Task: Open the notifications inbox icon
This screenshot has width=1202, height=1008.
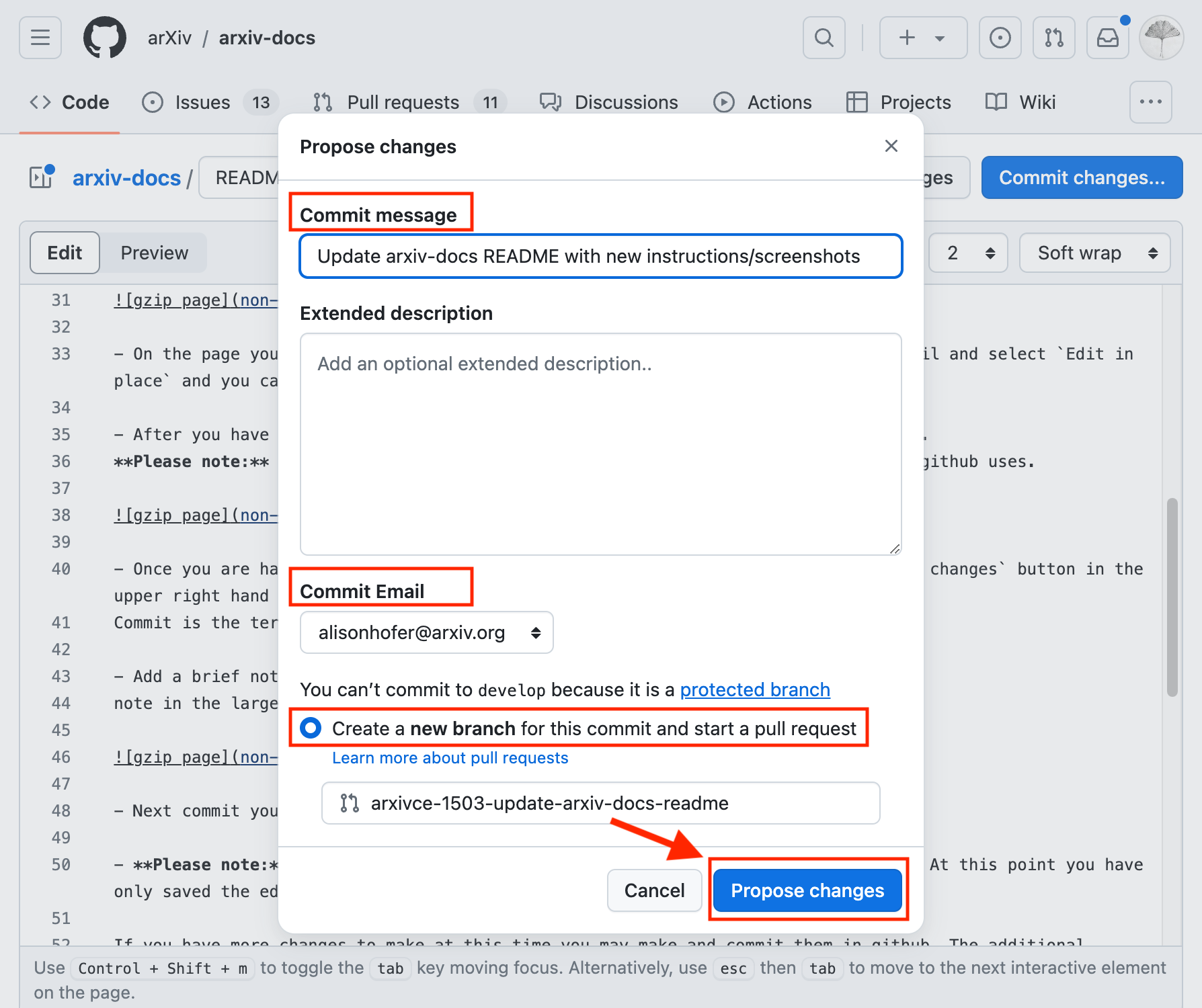Action: coord(1107,38)
